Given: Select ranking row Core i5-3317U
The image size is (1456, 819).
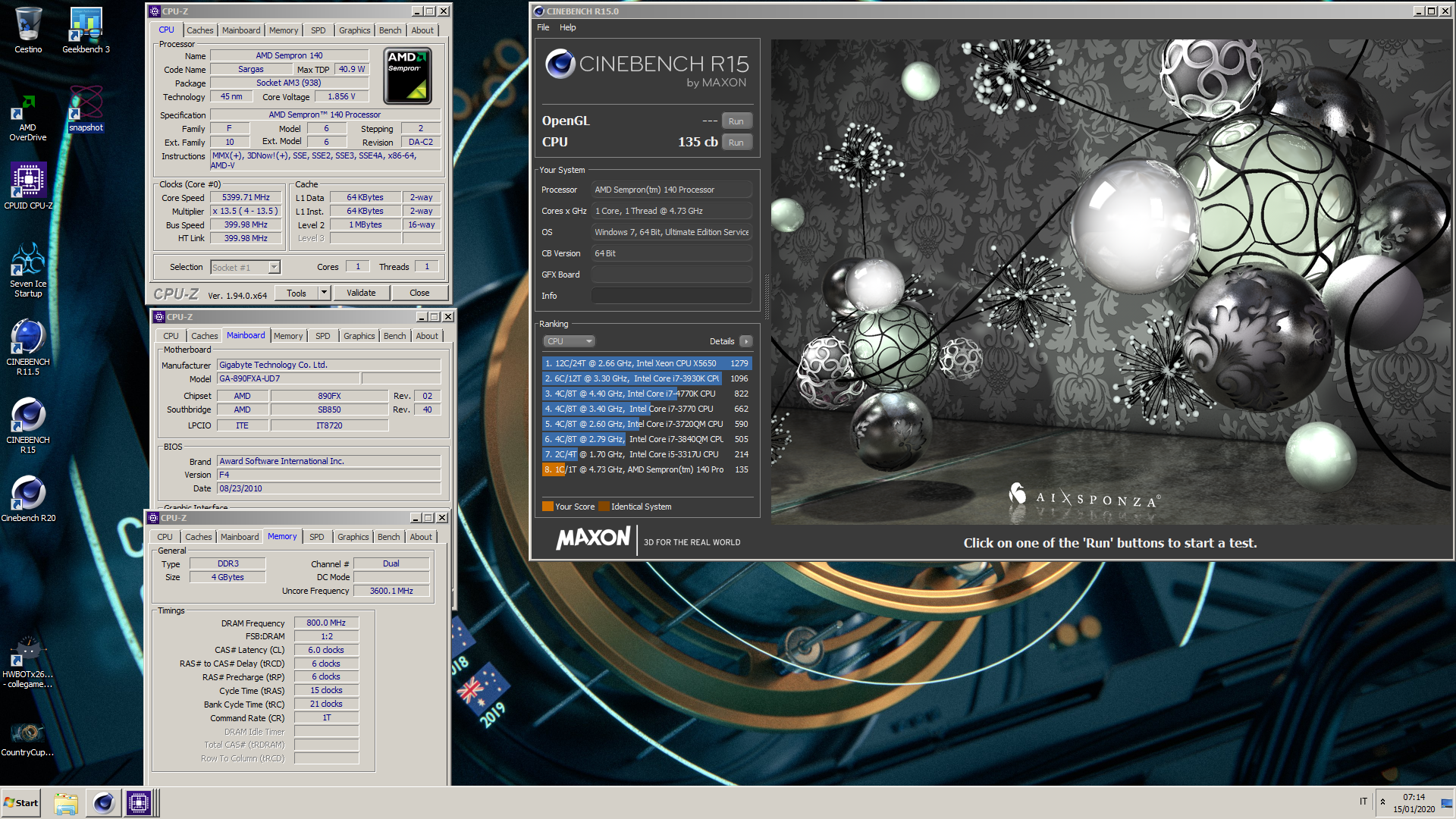Looking at the screenshot, I should 646,454.
